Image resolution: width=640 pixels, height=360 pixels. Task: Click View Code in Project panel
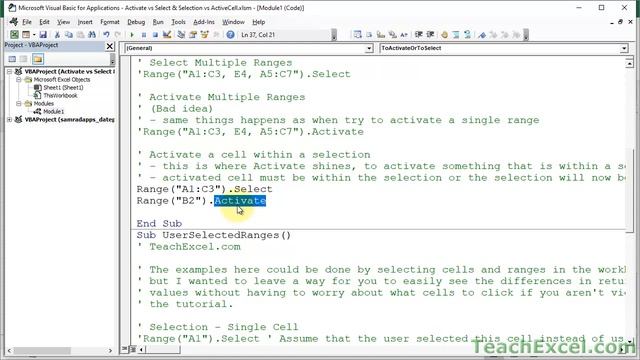[x=12, y=59]
